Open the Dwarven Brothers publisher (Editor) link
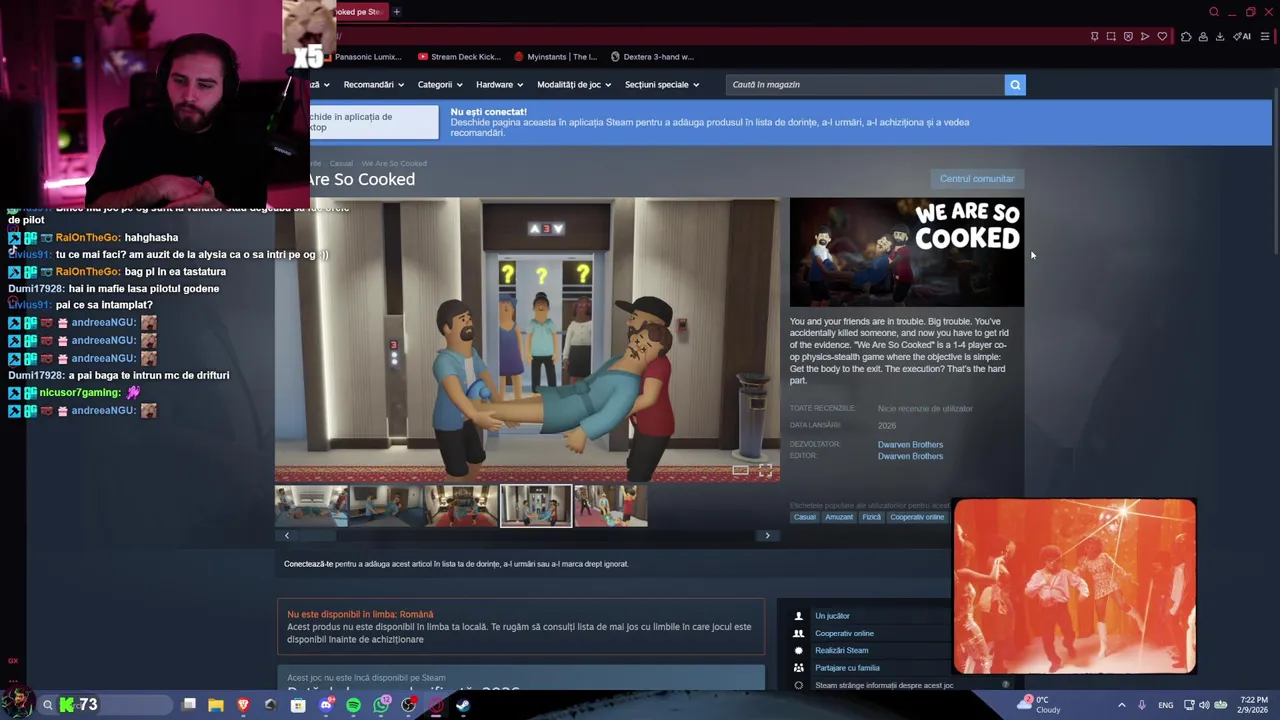Image resolution: width=1280 pixels, height=720 pixels. click(910, 456)
